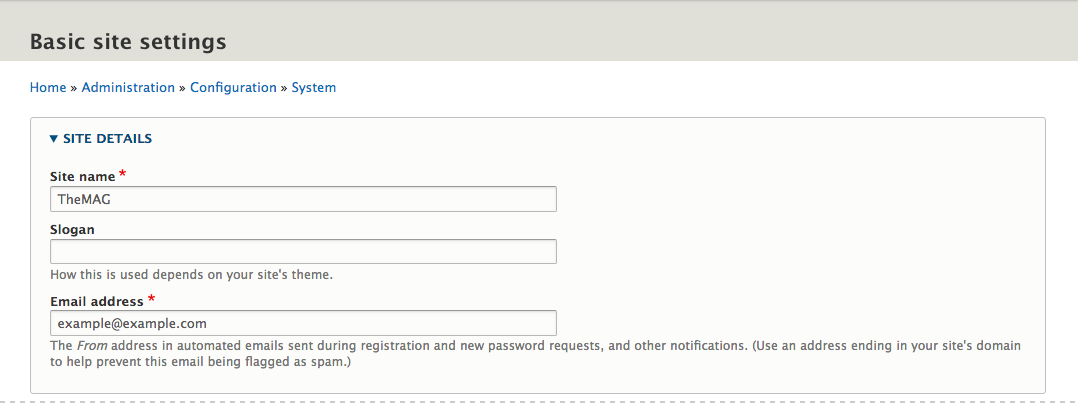Open the System breadcrumb link

pos(314,87)
